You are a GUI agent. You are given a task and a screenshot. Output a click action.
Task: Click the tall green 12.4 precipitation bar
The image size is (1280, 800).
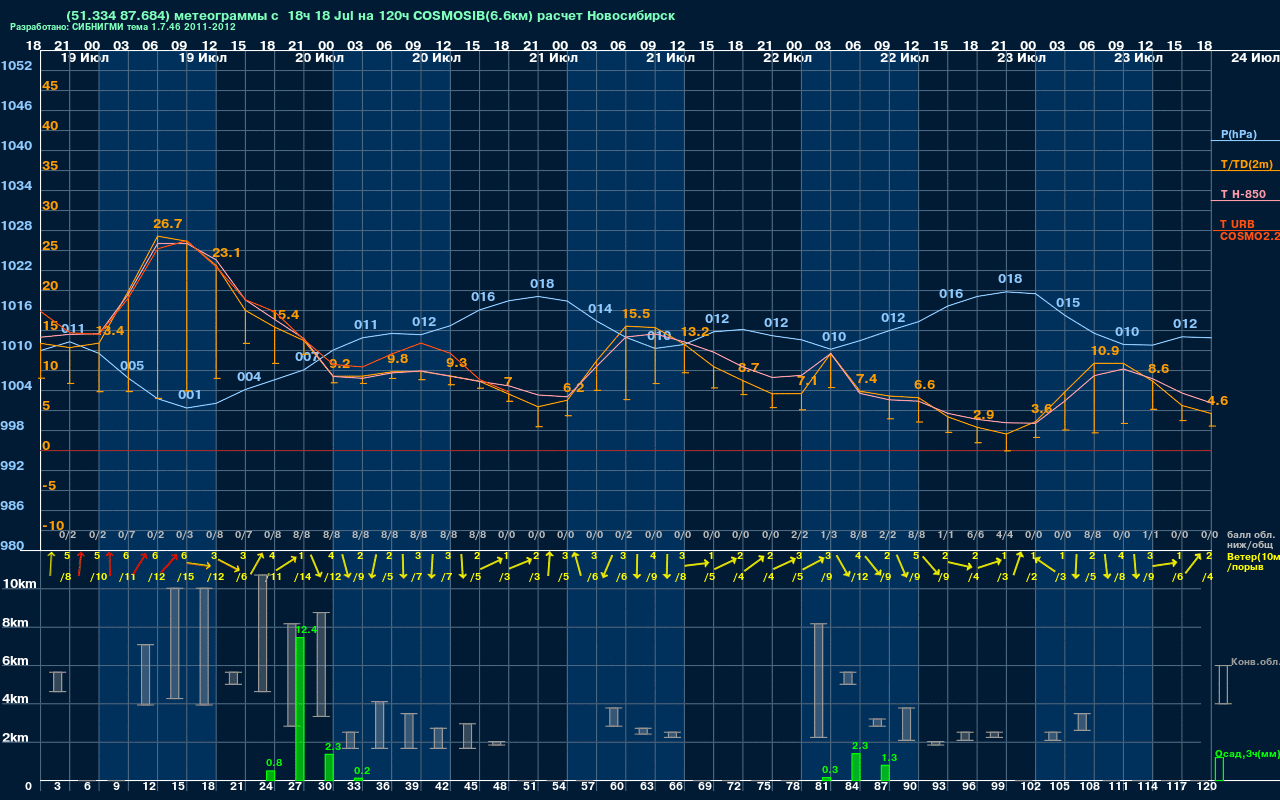(x=299, y=709)
